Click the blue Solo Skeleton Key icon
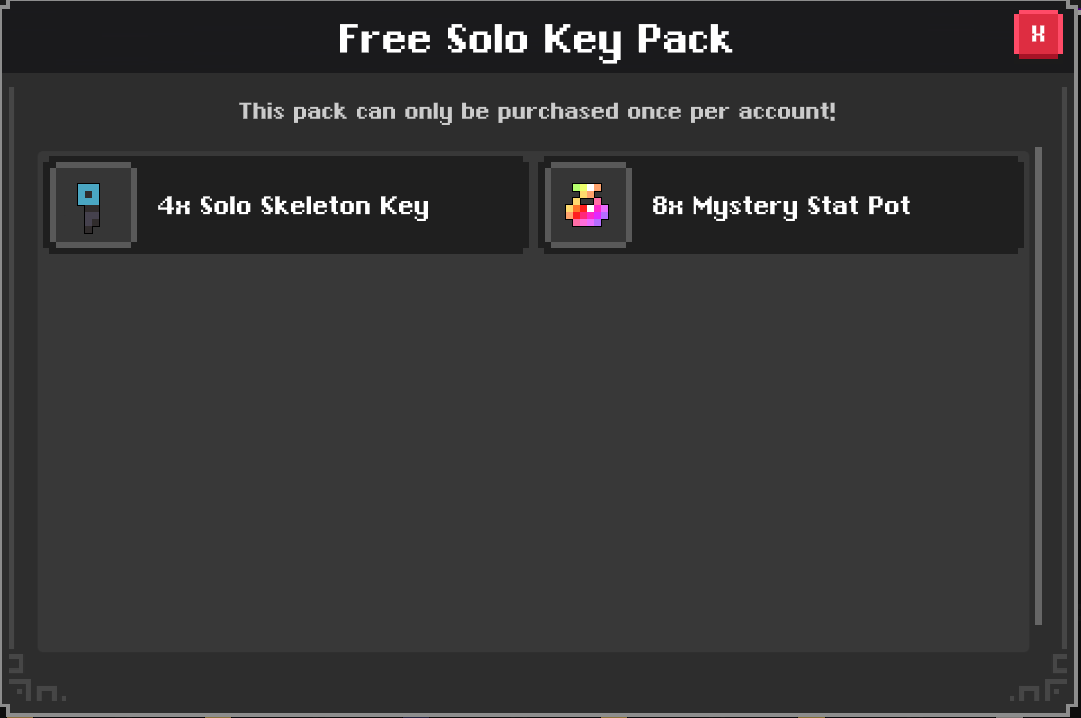The image size is (1081, 718). (x=88, y=208)
